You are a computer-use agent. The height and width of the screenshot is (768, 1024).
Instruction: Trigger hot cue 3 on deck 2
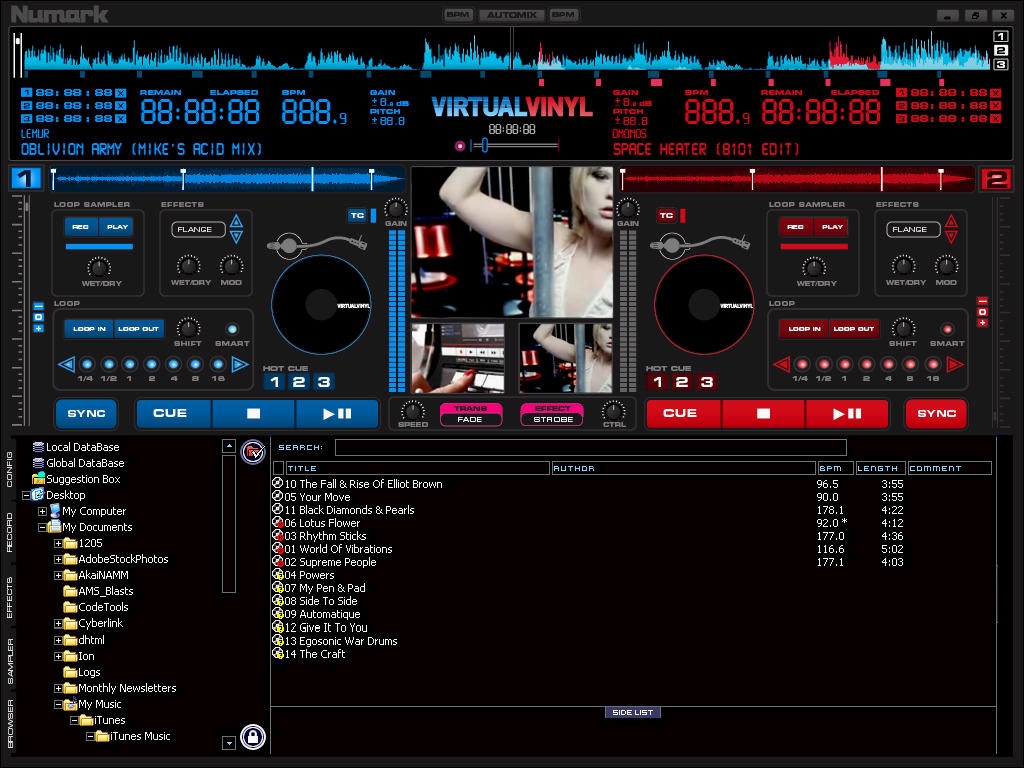(706, 382)
